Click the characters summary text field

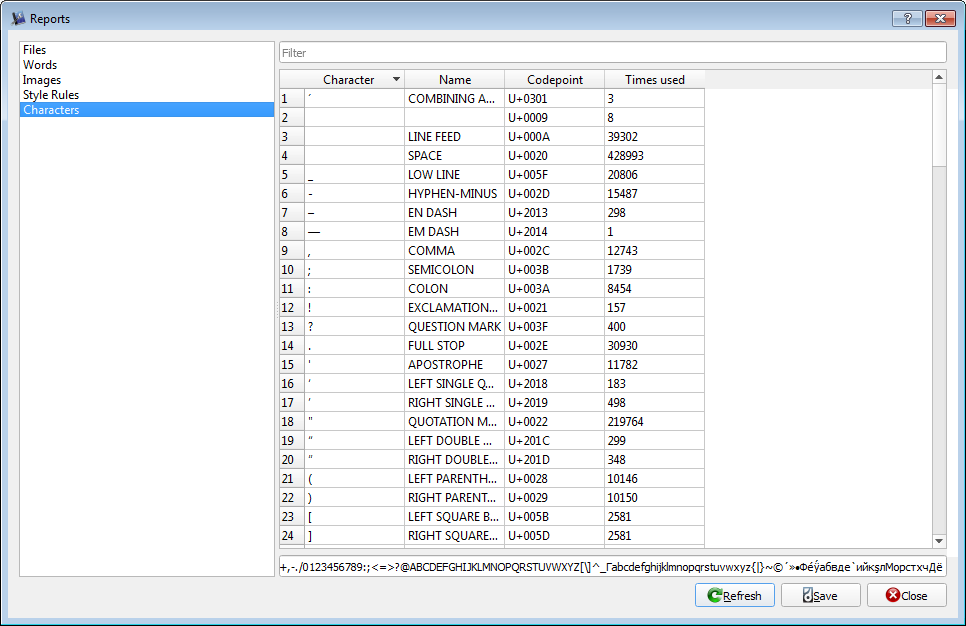point(612,567)
